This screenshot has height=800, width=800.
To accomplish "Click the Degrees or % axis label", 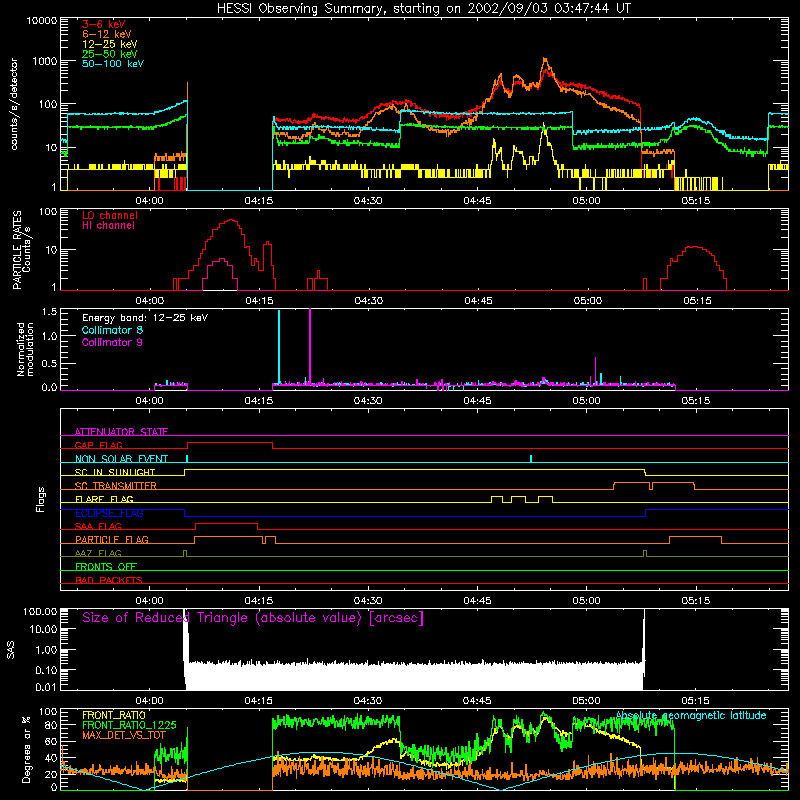I will click(25, 750).
